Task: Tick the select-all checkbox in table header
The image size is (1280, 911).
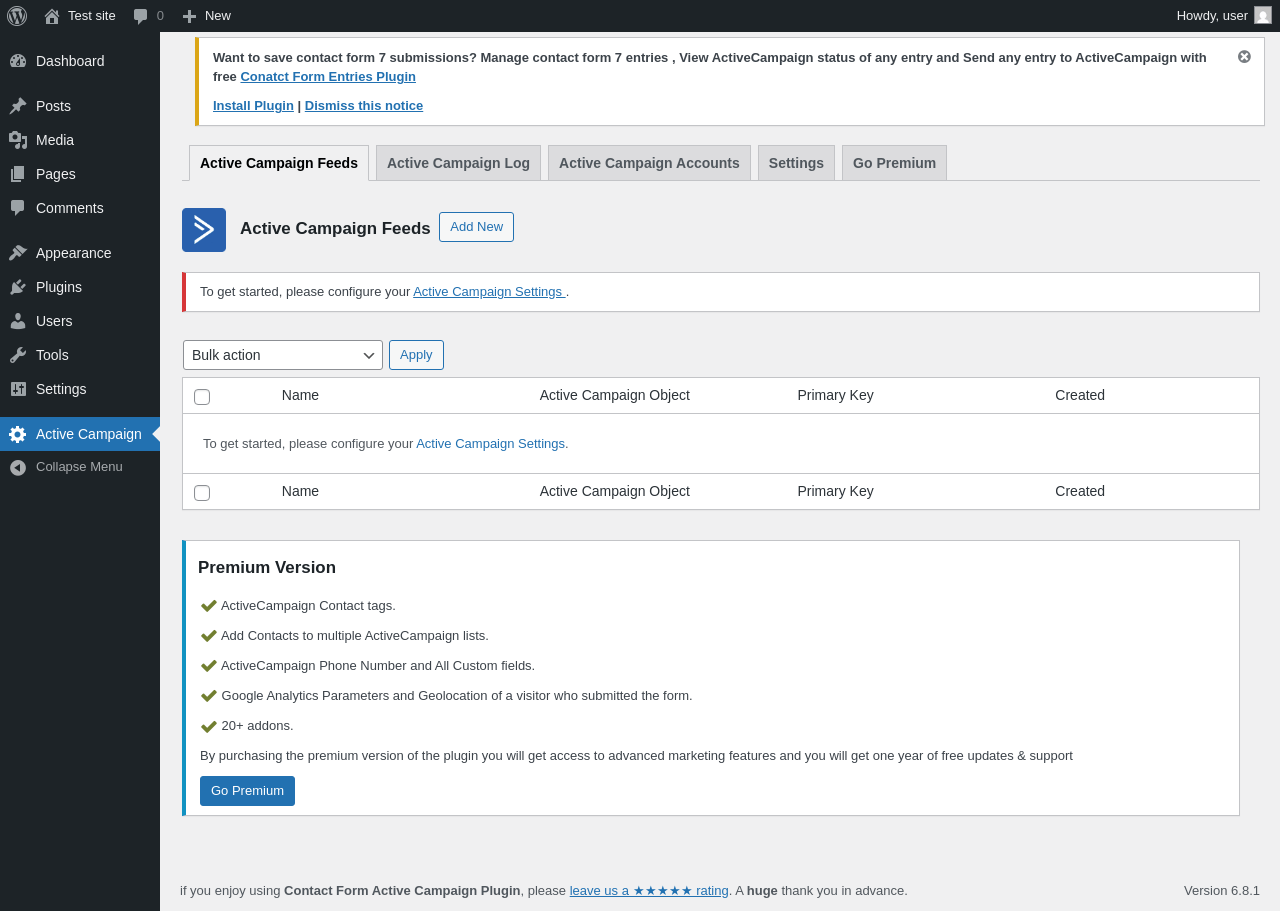Action: point(202,397)
